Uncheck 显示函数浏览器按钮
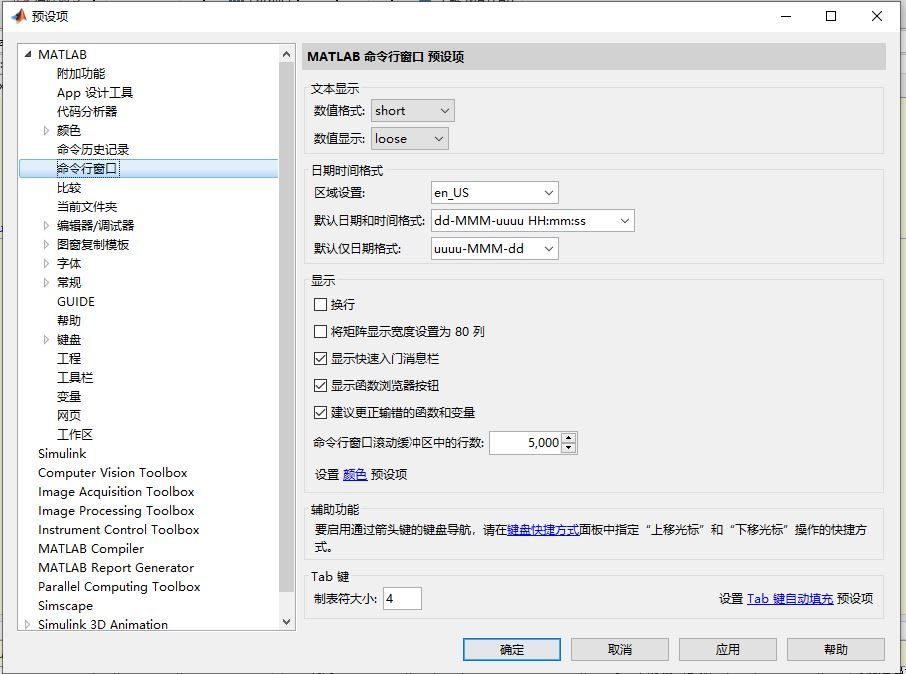Image resolution: width=906 pixels, height=674 pixels. point(320,386)
